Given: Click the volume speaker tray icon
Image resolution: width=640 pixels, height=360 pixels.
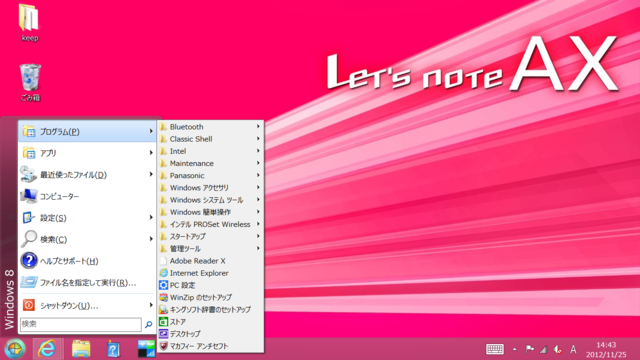Looking at the screenshot, I should click(x=558, y=349).
